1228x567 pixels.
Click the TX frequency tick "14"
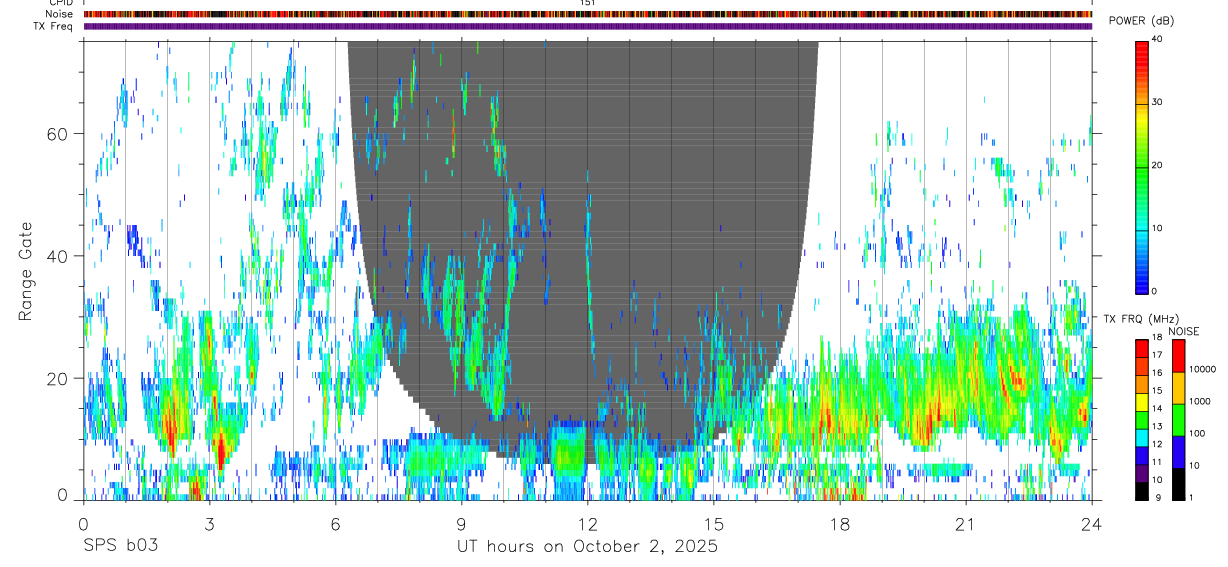(x=1159, y=408)
